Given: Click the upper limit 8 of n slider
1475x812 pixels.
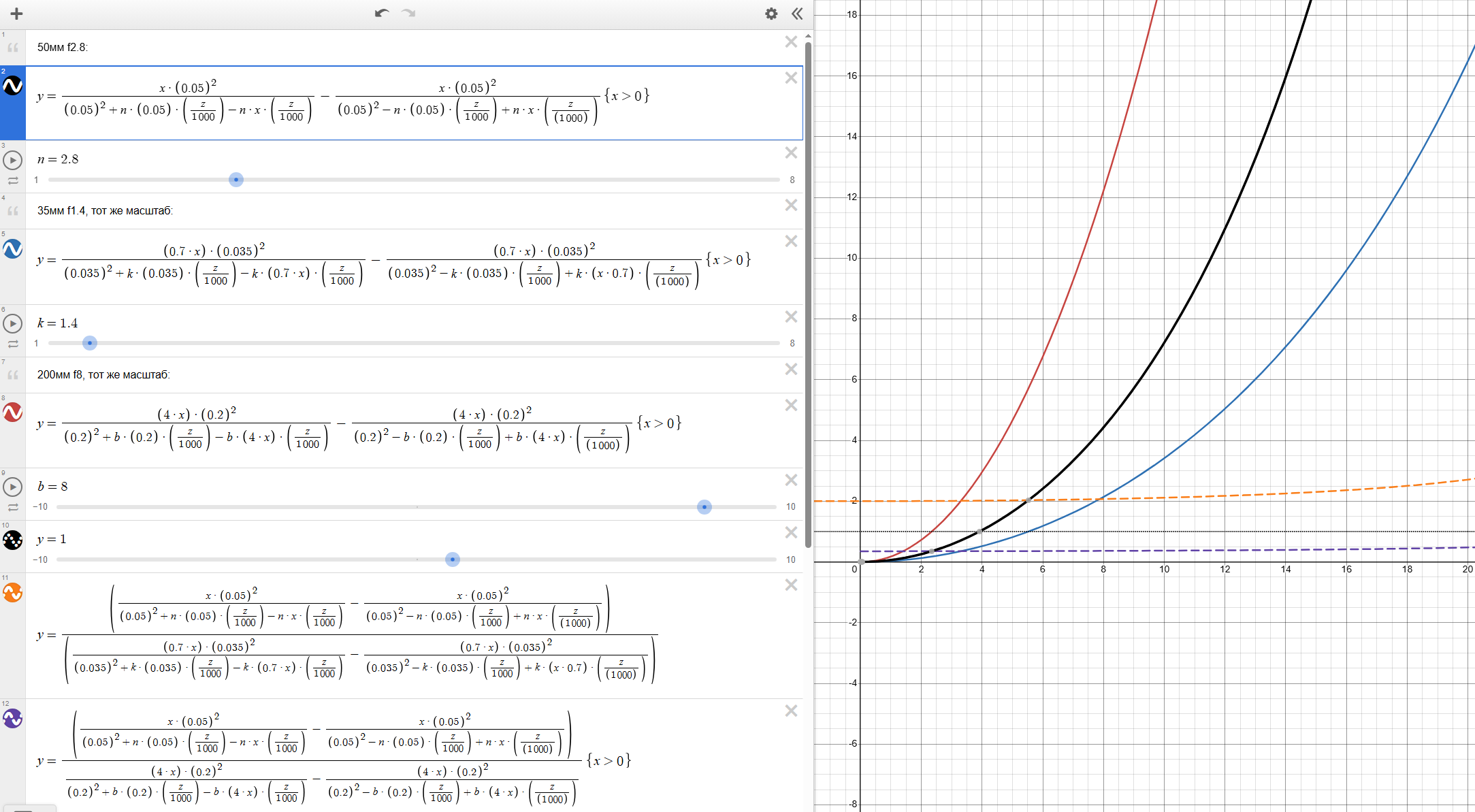Looking at the screenshot, I should 792,180.
